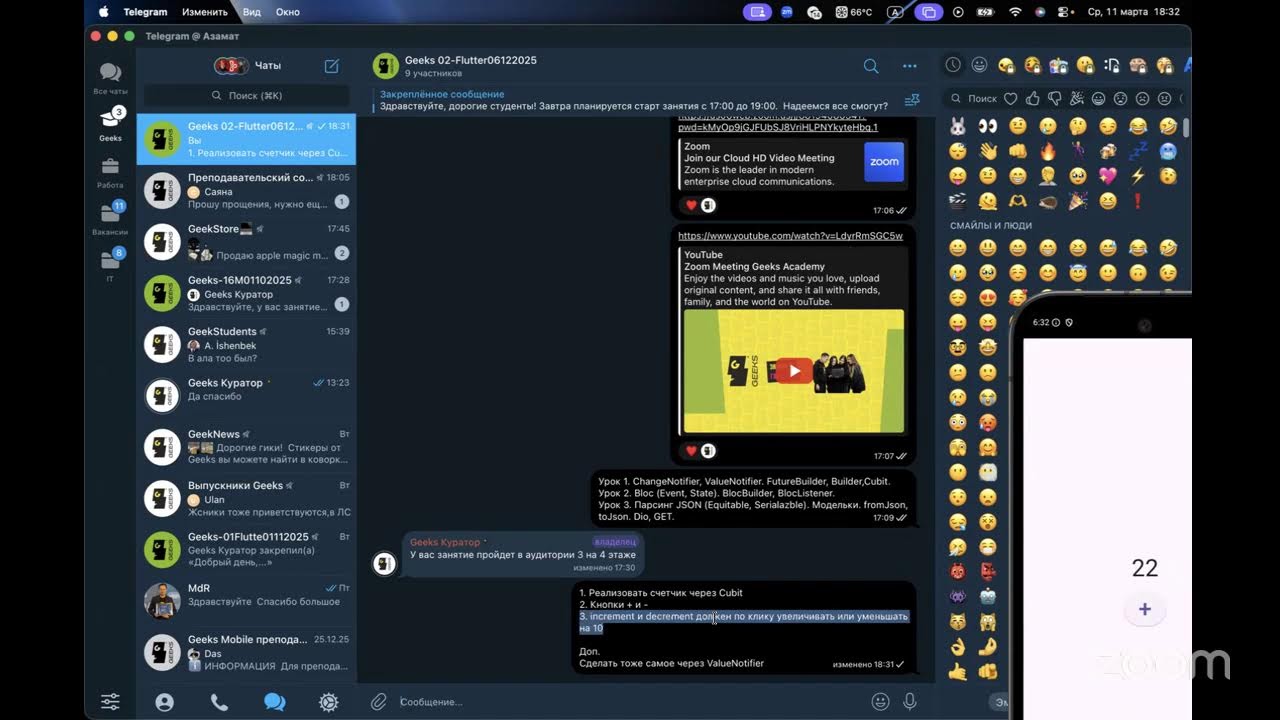Insert the fire emoji
Screen dimensions: 1280x720
1047,152
